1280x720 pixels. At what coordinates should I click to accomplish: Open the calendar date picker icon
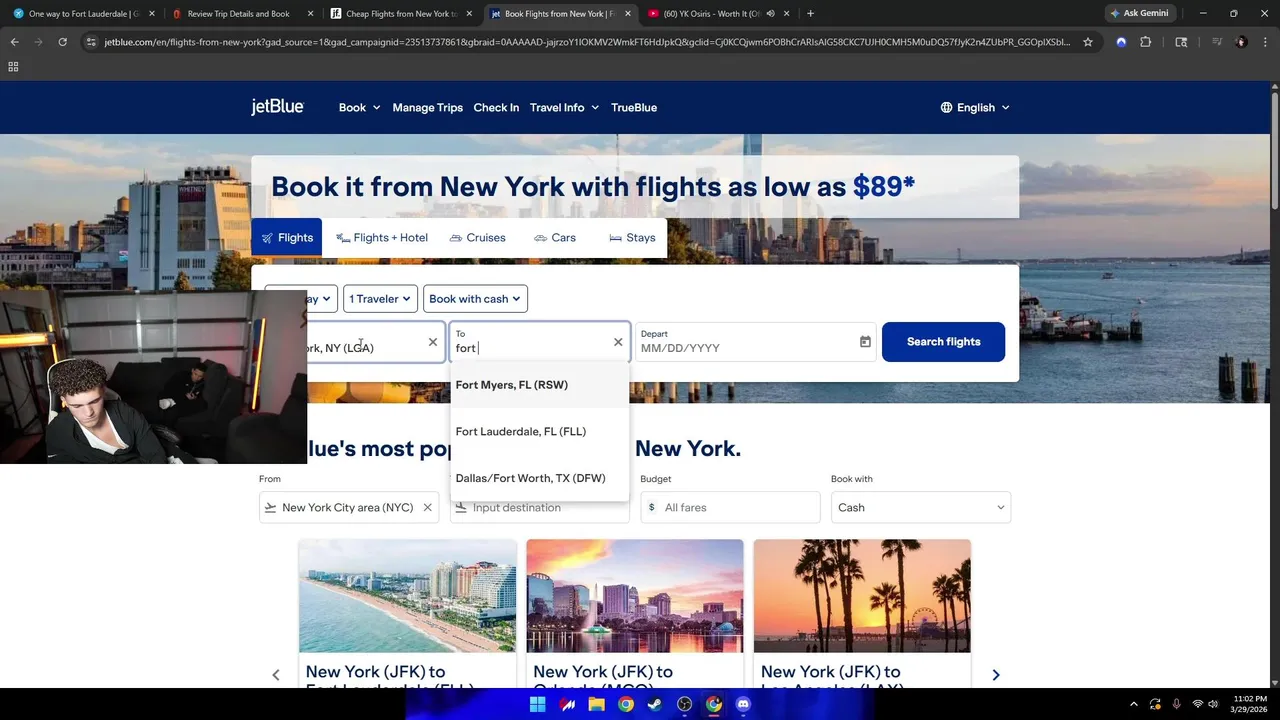tap(865, 342)
